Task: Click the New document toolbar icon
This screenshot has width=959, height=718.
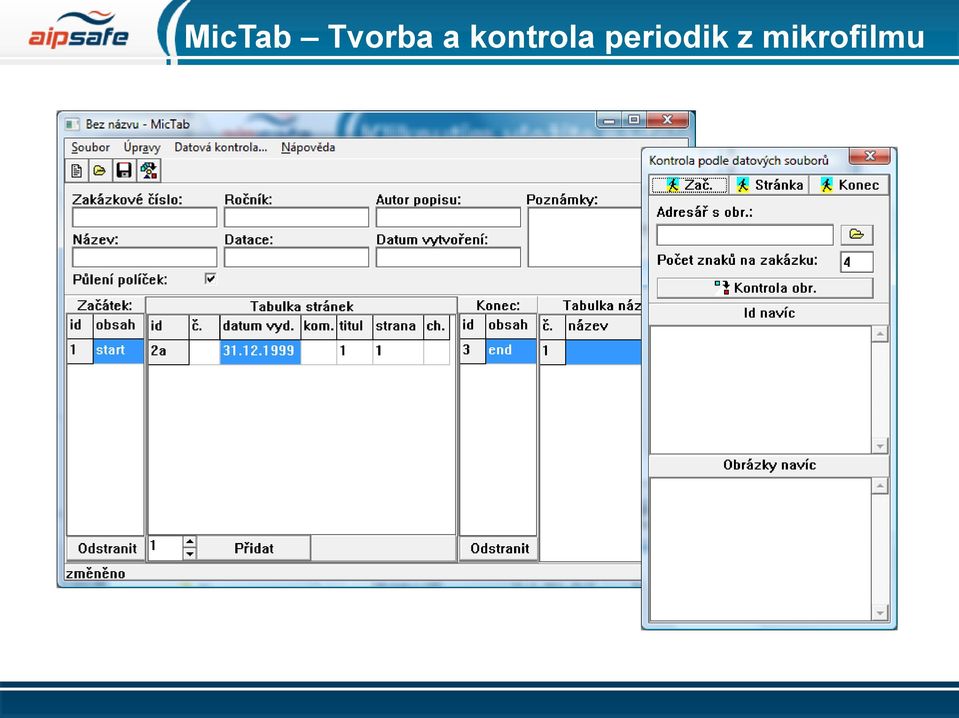Action: 76,171
